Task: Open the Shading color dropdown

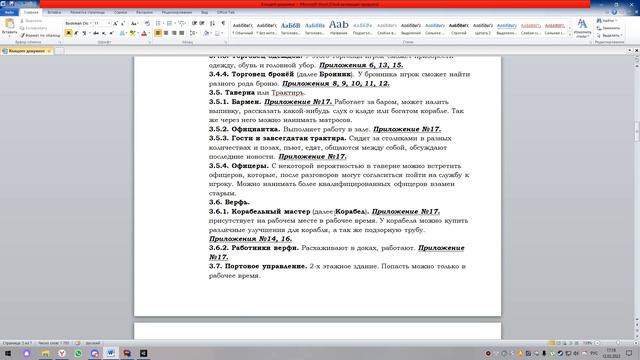Action: [207, 33]
